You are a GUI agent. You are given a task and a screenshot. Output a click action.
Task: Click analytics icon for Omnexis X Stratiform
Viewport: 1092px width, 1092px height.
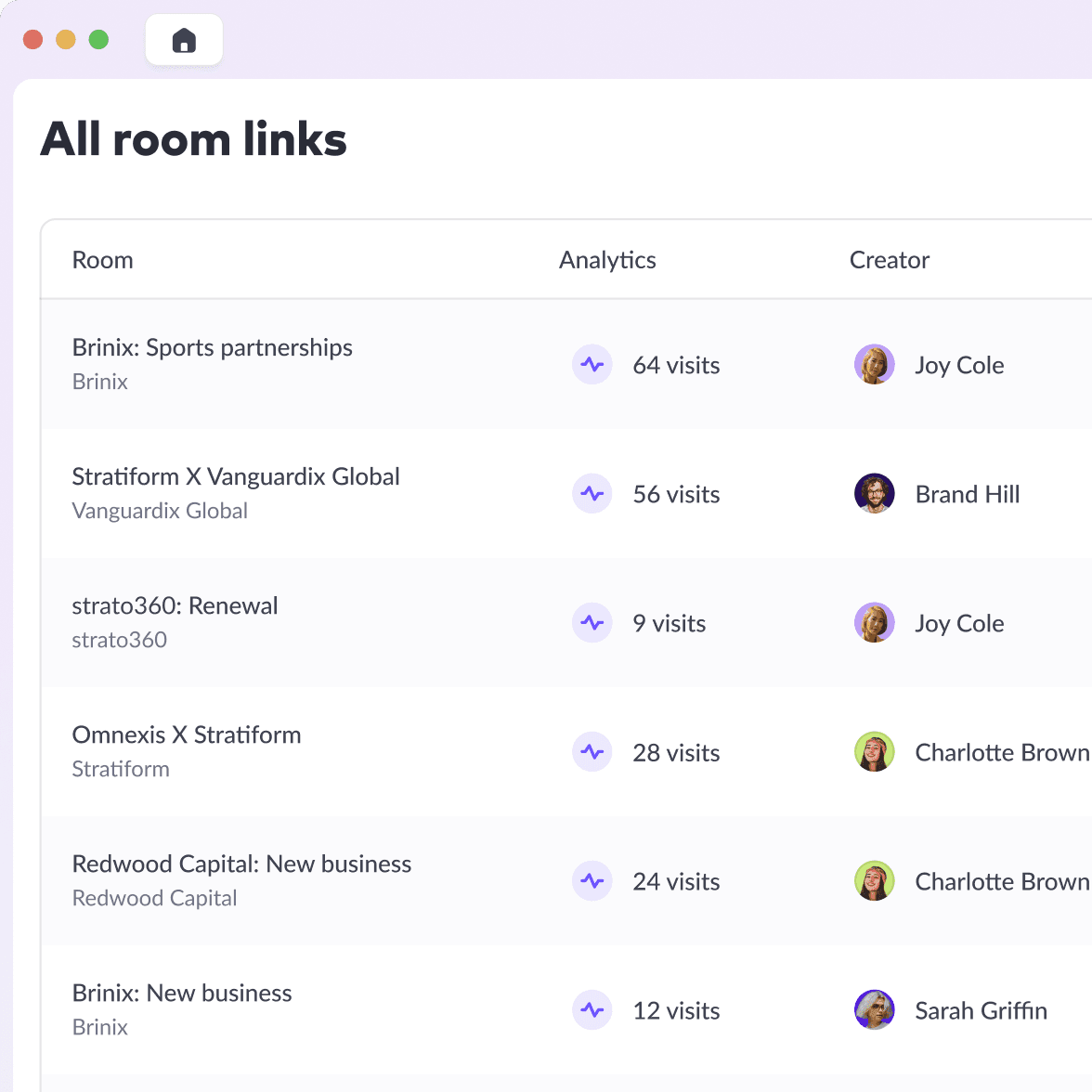tap(592, 752)
